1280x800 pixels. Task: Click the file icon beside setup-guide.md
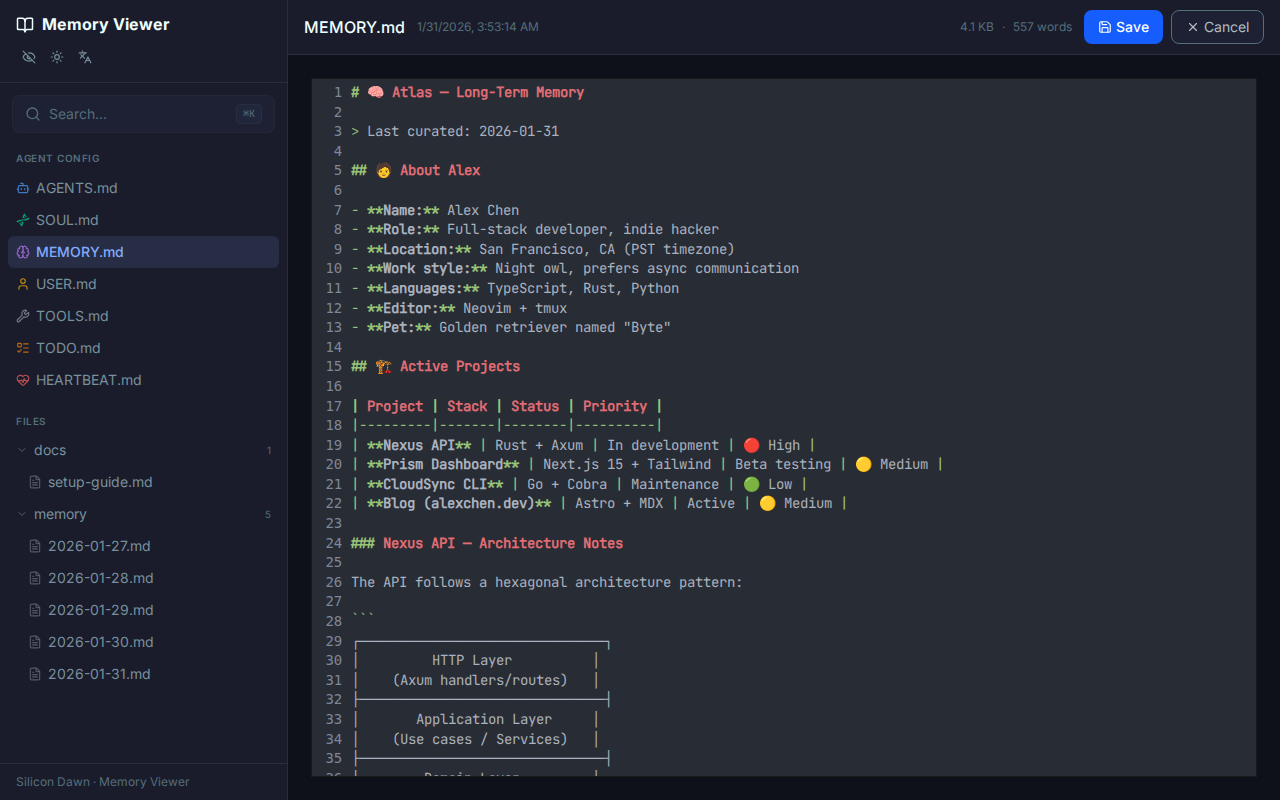coord(36,482)
